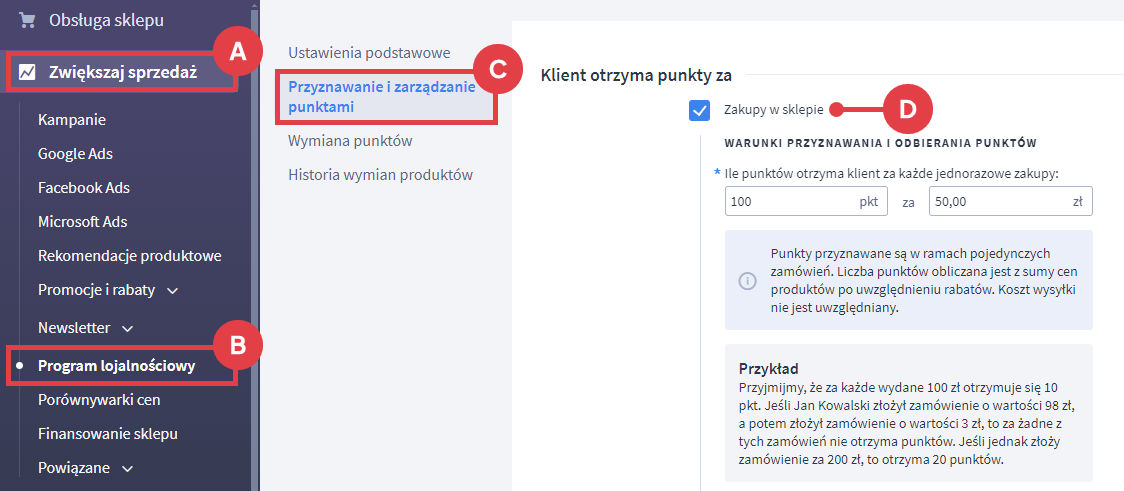This screenshot has width=1124, height=491.
Task: Open Facebook Ads in the sidebar
Action: click(x=84, y=188)
